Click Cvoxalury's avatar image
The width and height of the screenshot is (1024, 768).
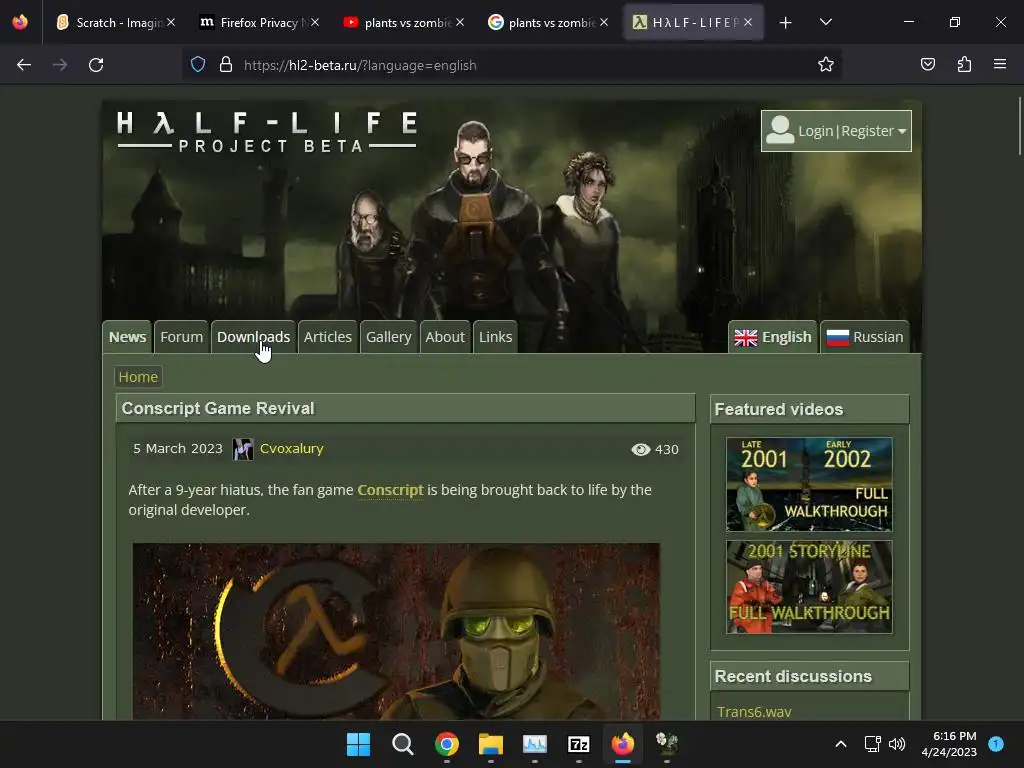pyautogui.click(x=243, y=449)
